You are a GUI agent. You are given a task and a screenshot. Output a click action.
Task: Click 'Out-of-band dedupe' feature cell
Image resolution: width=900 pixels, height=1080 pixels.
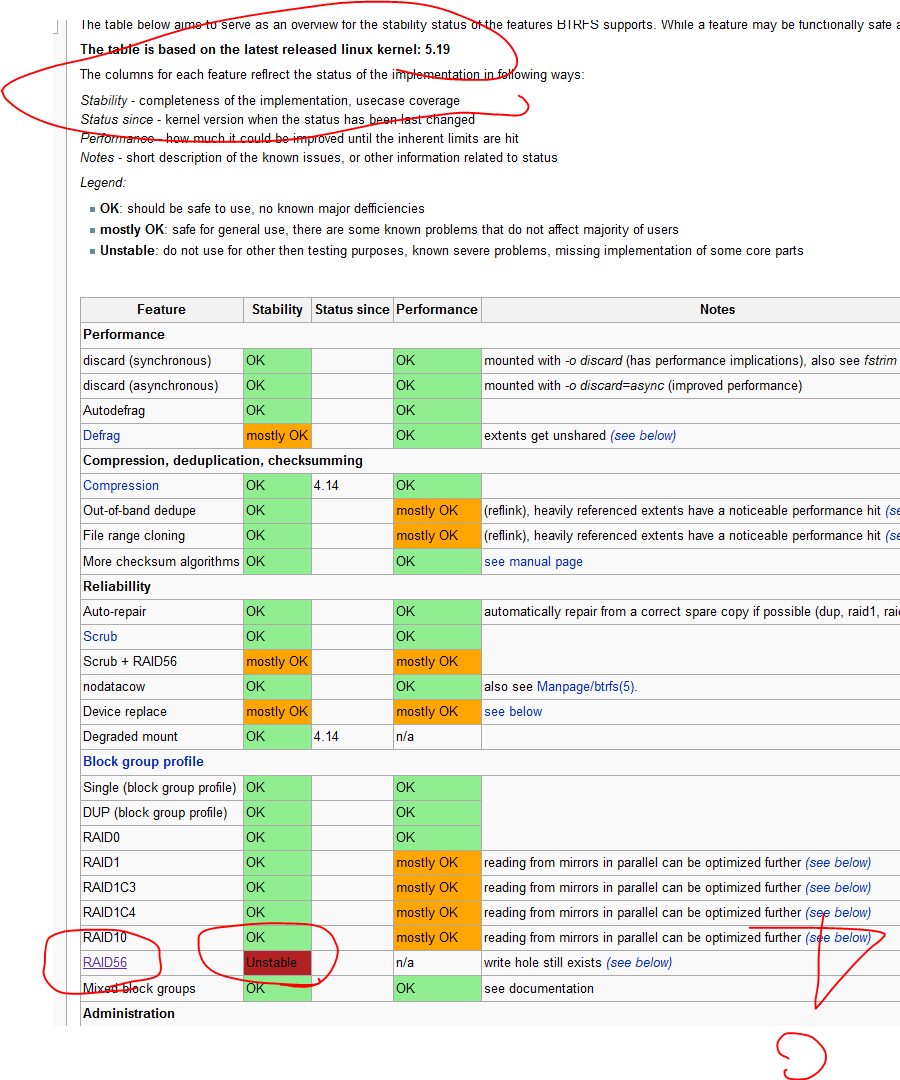click(161, 510)
